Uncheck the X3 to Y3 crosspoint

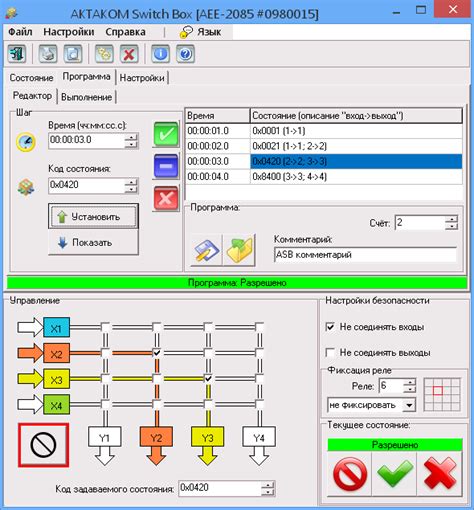(x=208, y=379)
